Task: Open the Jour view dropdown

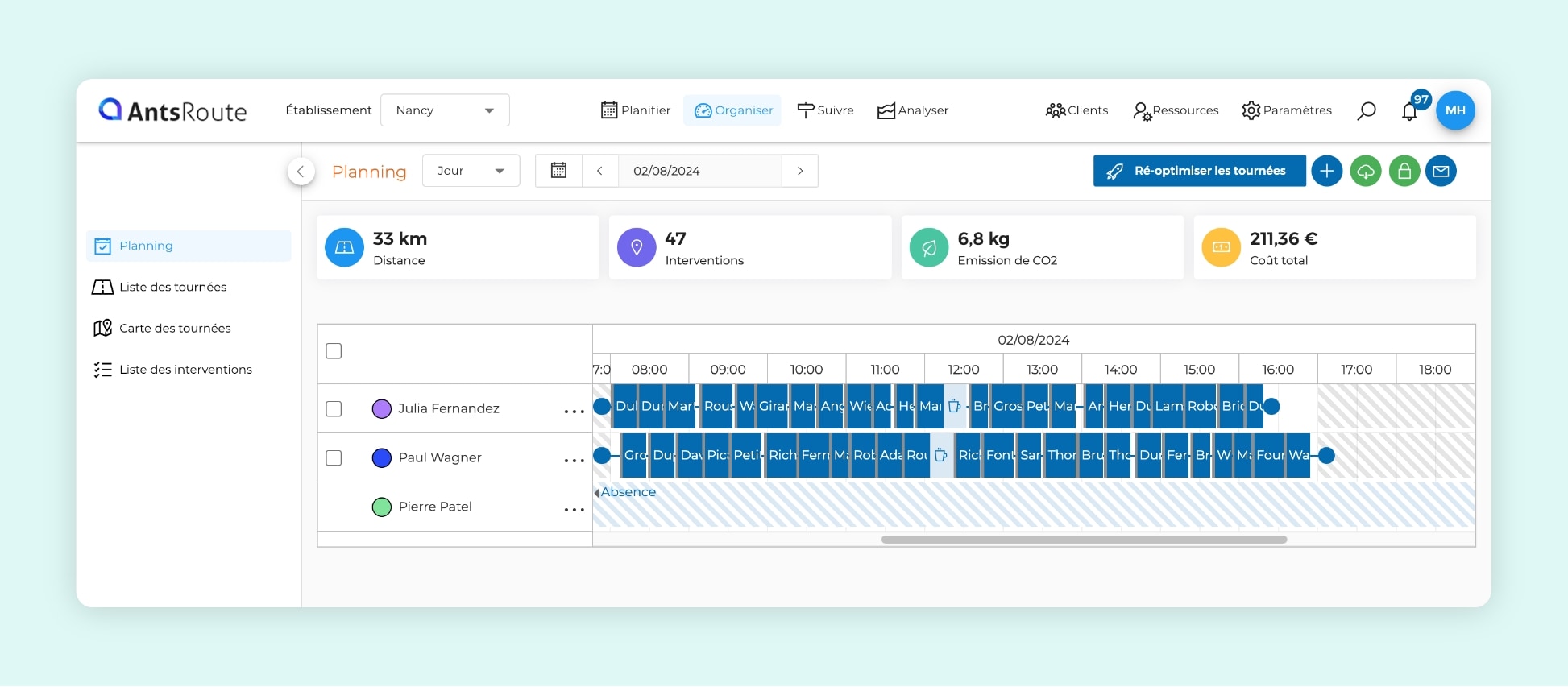Action: (471, 171)
